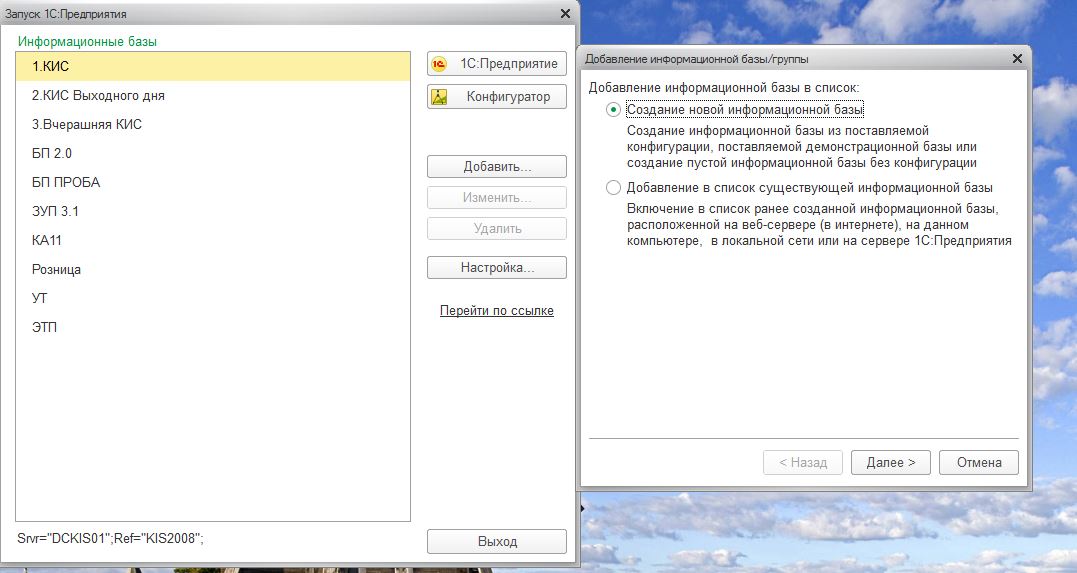Click the Далее > button
Screen dimensions: 1077x573
pyautogui.click(x=890, y=462)
